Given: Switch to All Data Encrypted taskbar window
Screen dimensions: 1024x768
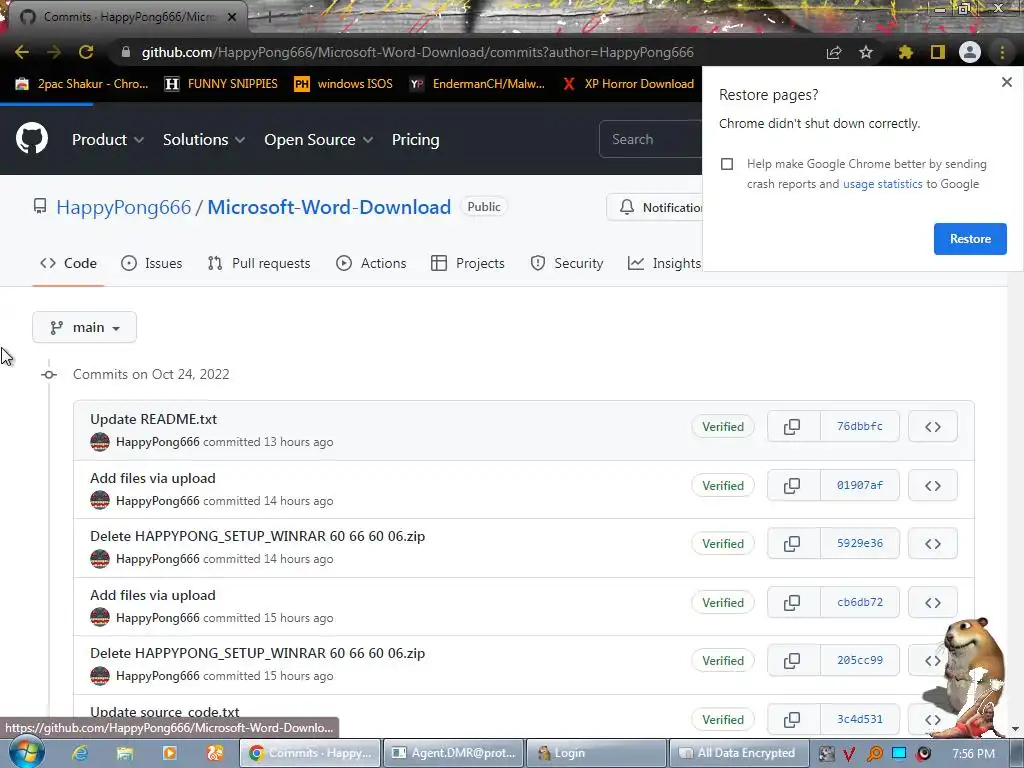Looking at the screenshot, I should (x=739, y=753).
